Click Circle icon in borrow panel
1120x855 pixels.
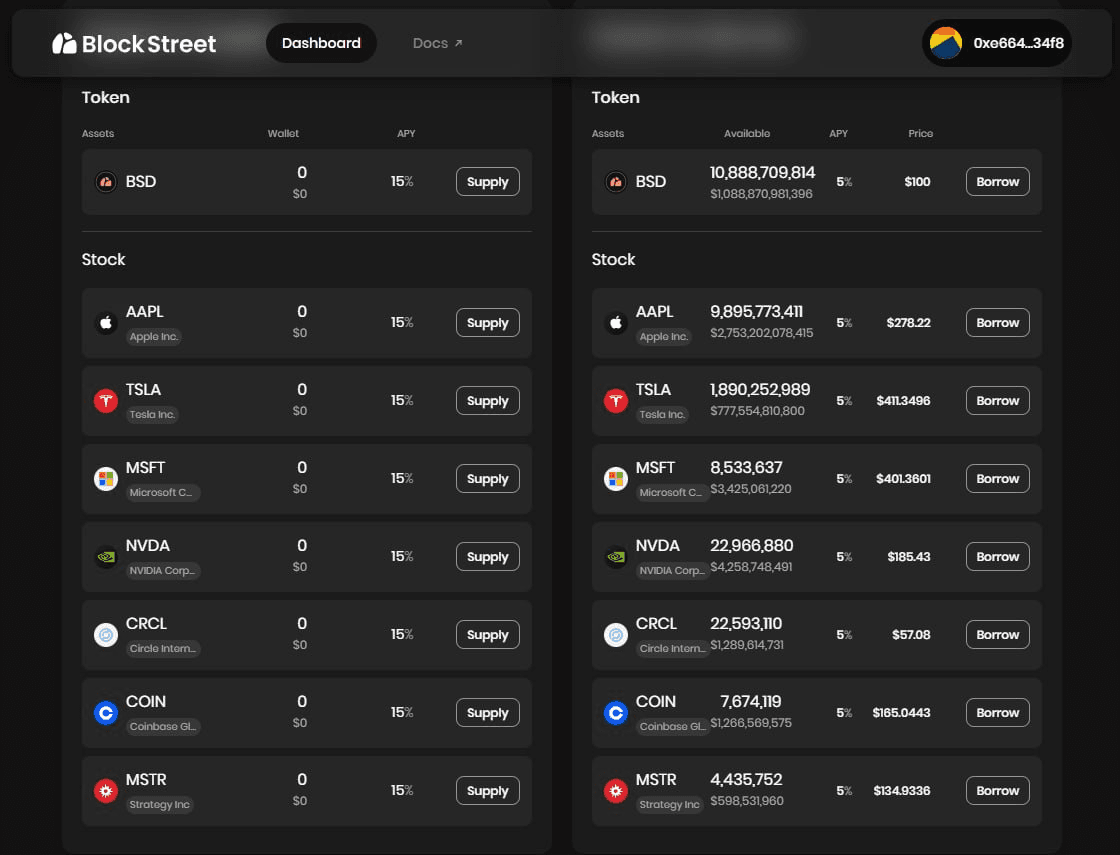(x=616, y=634)
